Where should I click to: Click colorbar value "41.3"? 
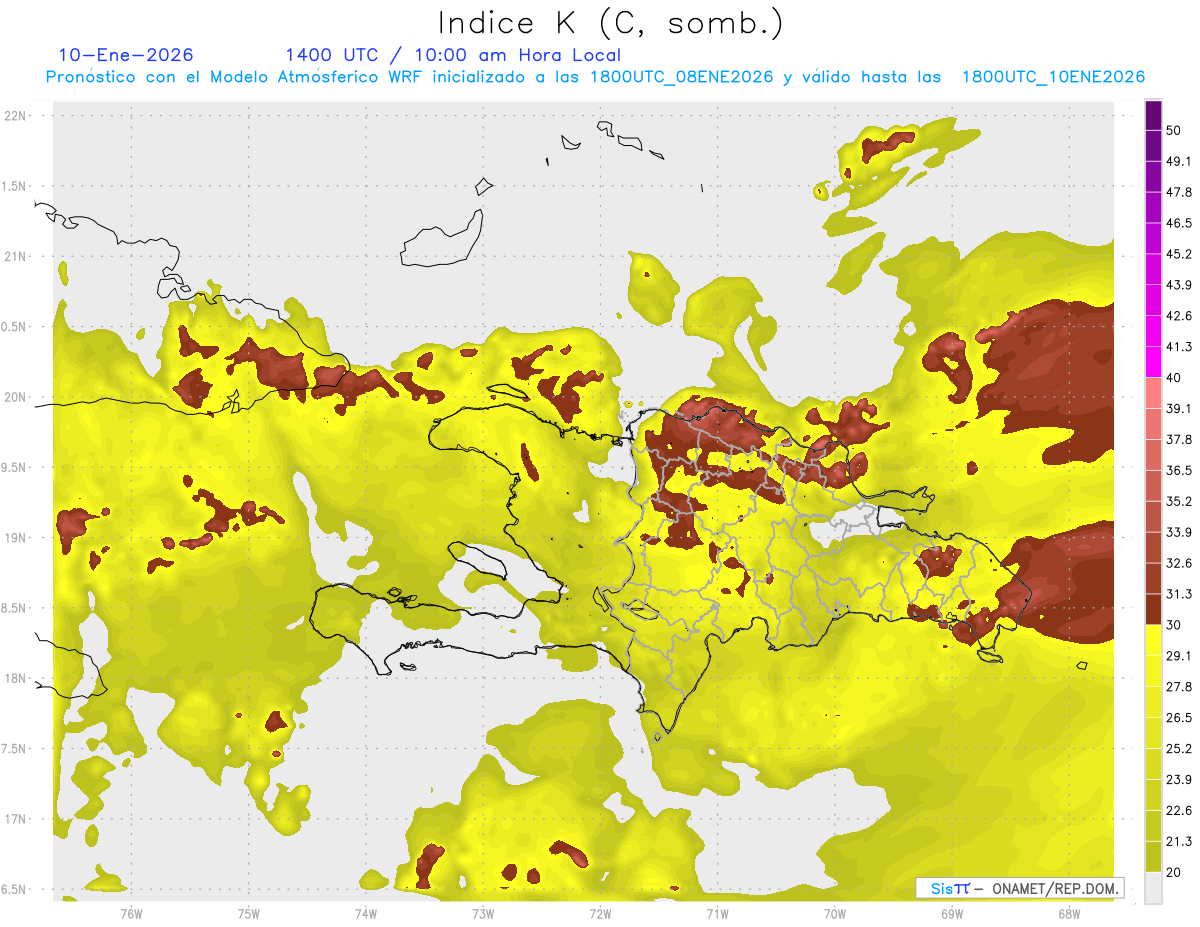pos(1179,347)
